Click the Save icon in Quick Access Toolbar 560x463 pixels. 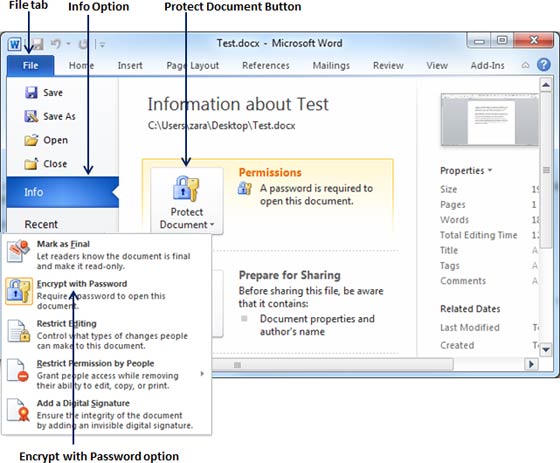click(37, 44)
